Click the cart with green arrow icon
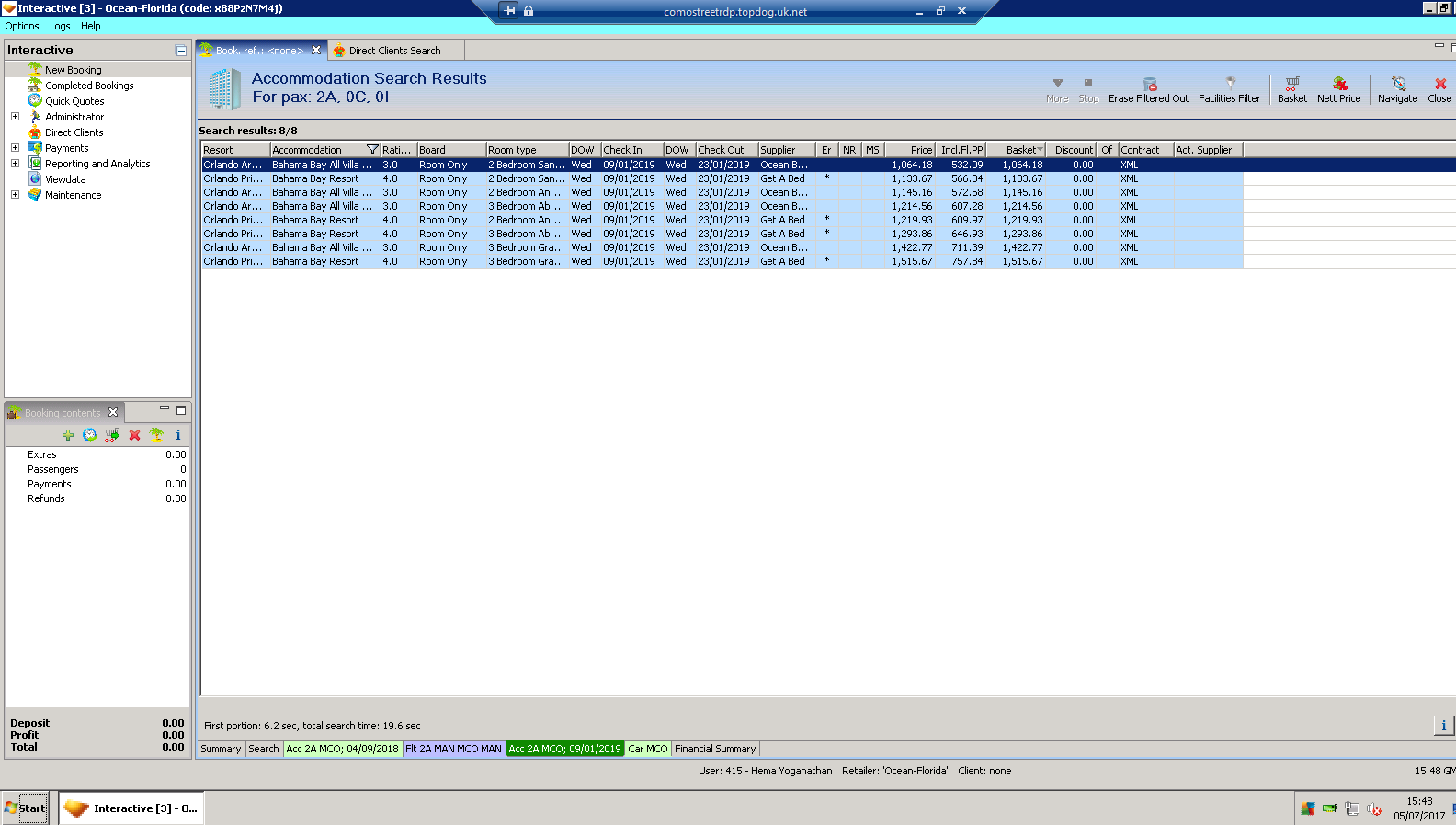 (x=112, y=435)
